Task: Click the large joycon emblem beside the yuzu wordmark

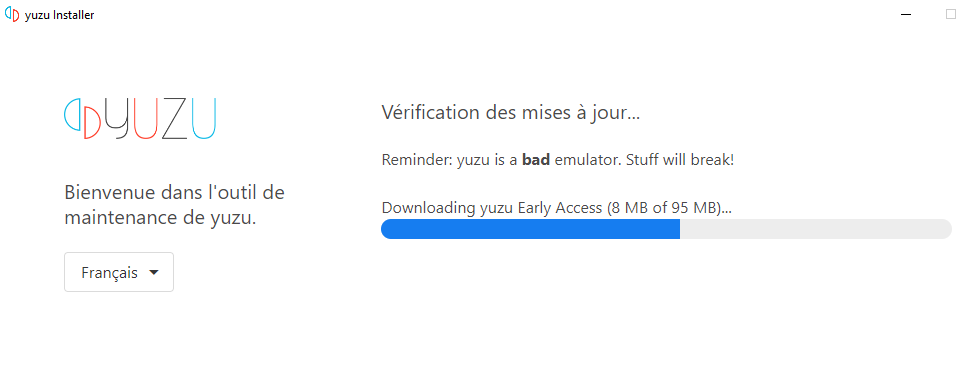Action: (x=82, y=118)
